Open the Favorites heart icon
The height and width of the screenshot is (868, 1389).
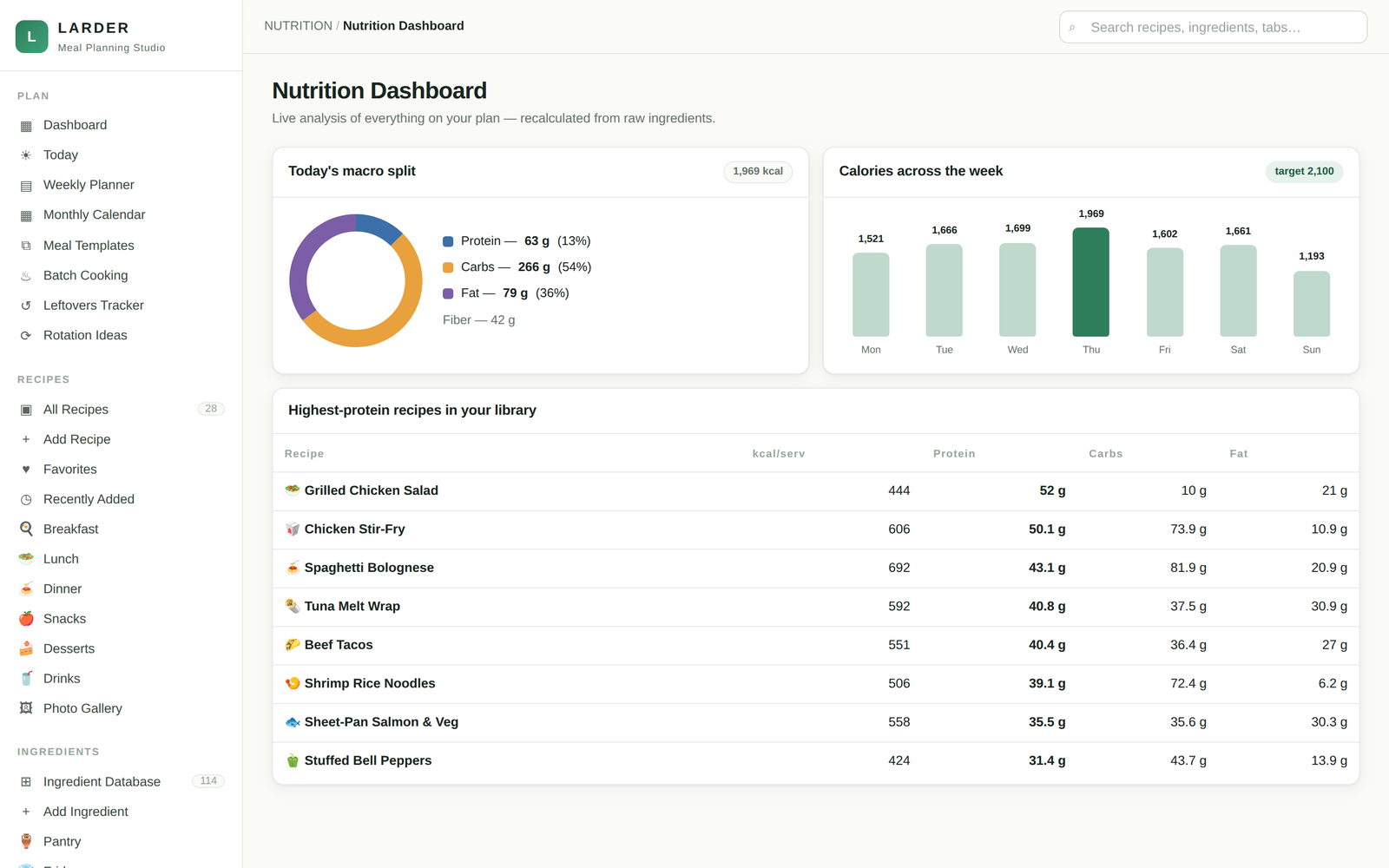[26, 470]
